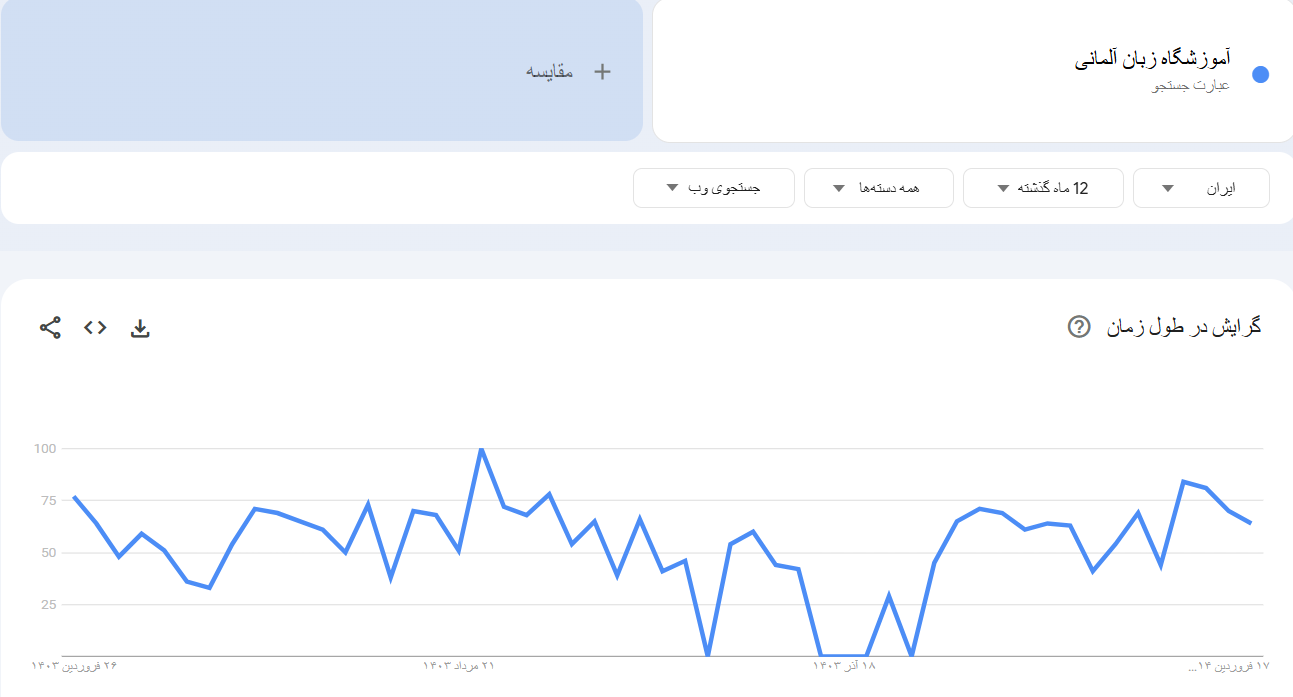
Task: Expand the 12 ماه گذشته time range dropdown
Action: [1043, 188]
